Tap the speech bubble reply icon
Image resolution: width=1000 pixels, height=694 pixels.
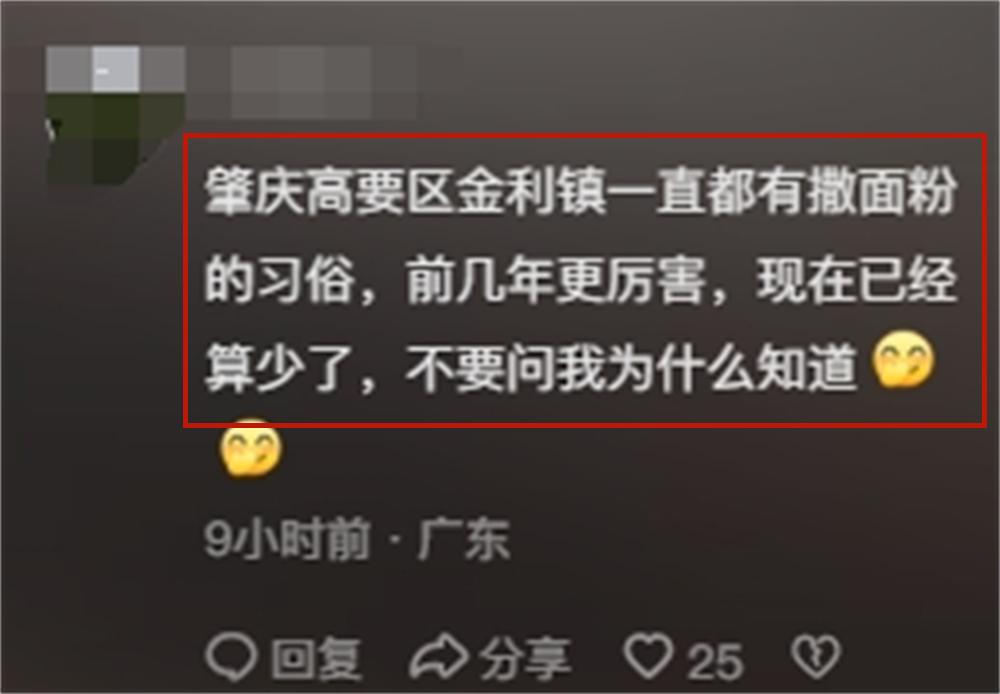pos(231,657)
